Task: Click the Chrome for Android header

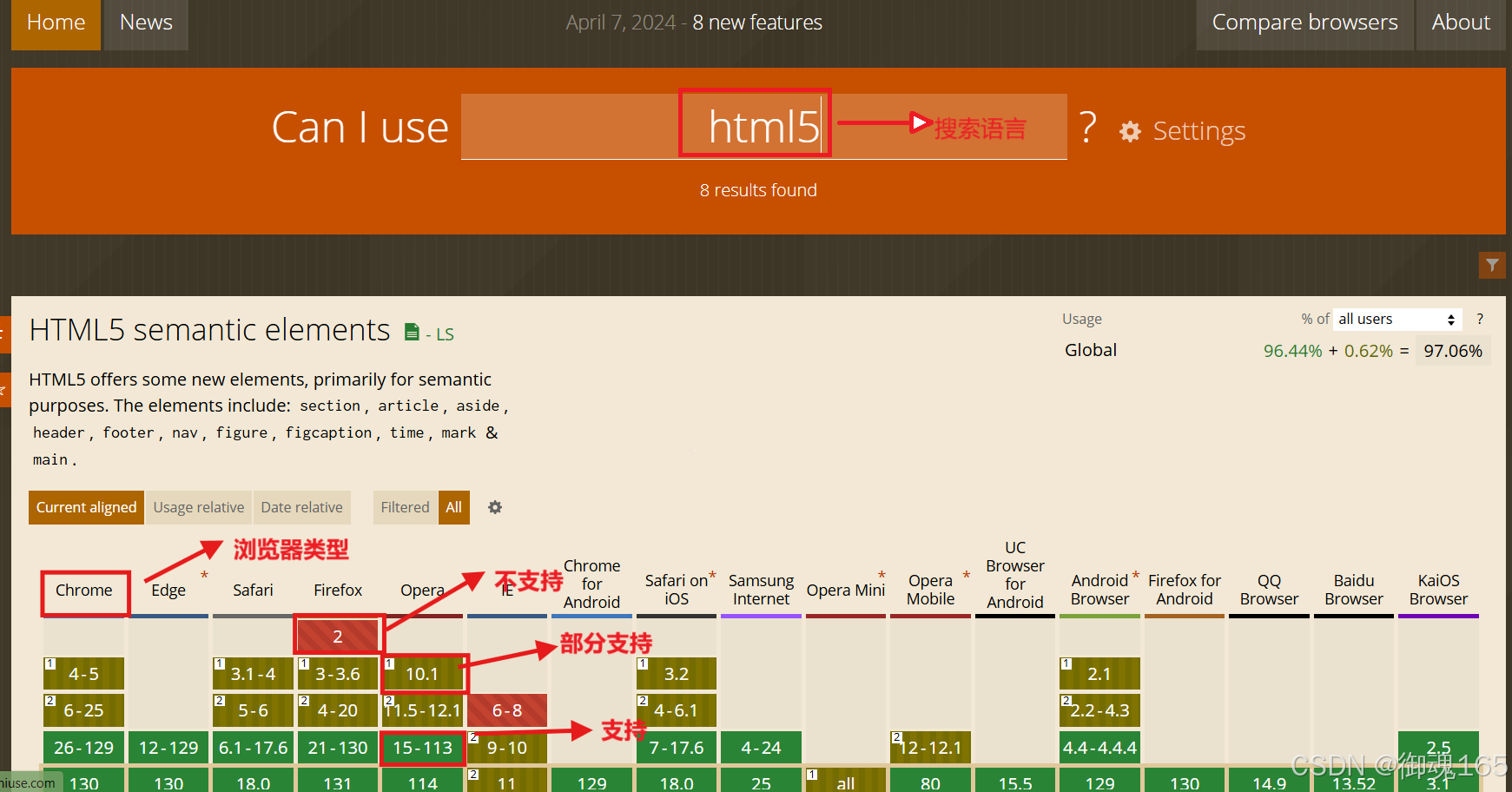Action: (591, 584)
